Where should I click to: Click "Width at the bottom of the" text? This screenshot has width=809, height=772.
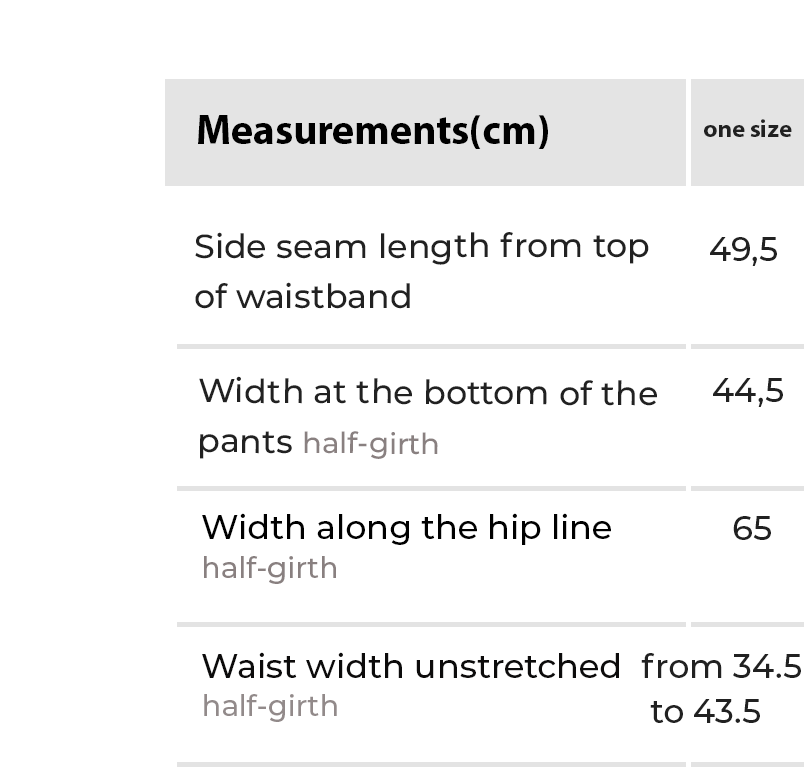click(428, 393)
